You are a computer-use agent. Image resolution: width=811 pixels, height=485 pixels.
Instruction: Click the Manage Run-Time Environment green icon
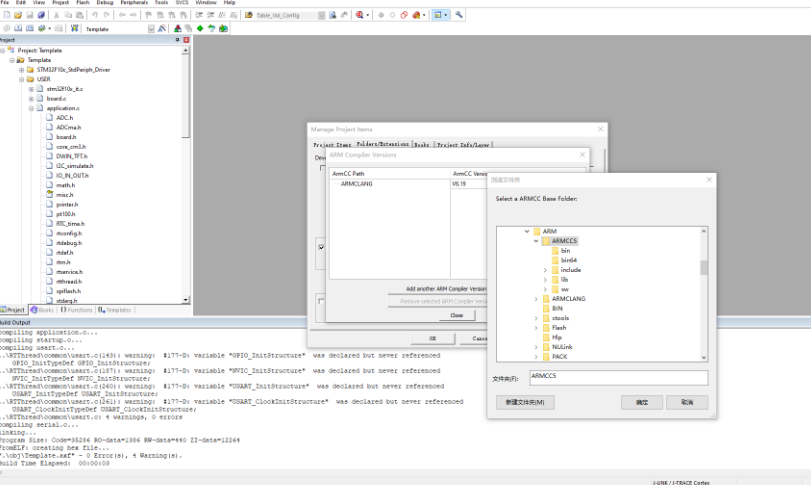(200, 28)
